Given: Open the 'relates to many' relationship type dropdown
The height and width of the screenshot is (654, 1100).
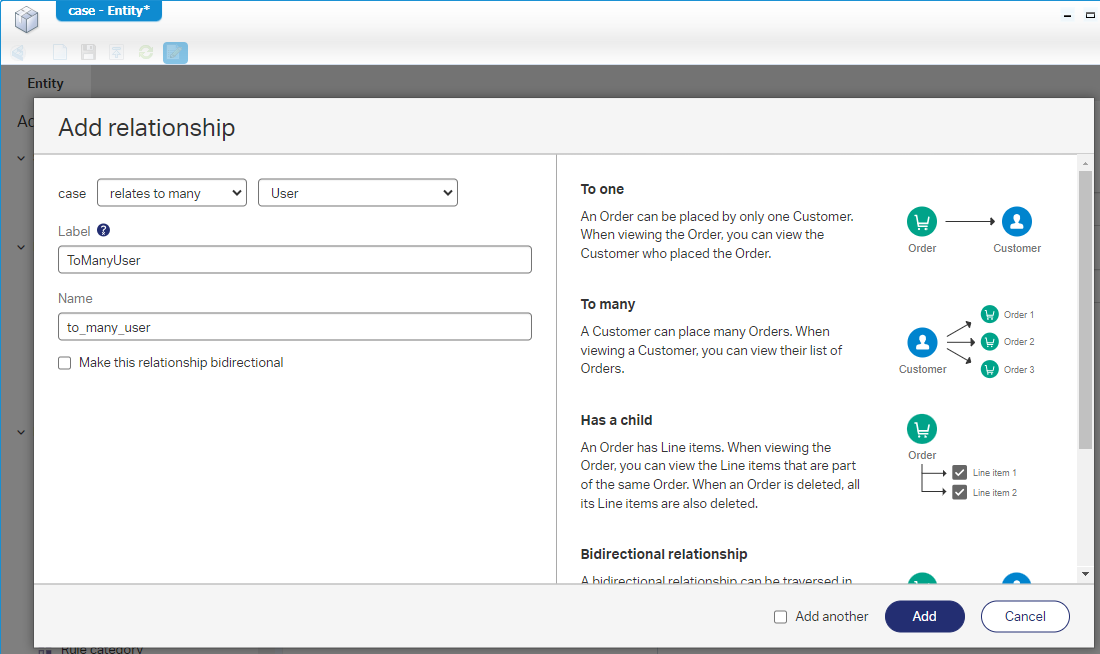Looking at the screenshot, I should click(x=172, y=193).
